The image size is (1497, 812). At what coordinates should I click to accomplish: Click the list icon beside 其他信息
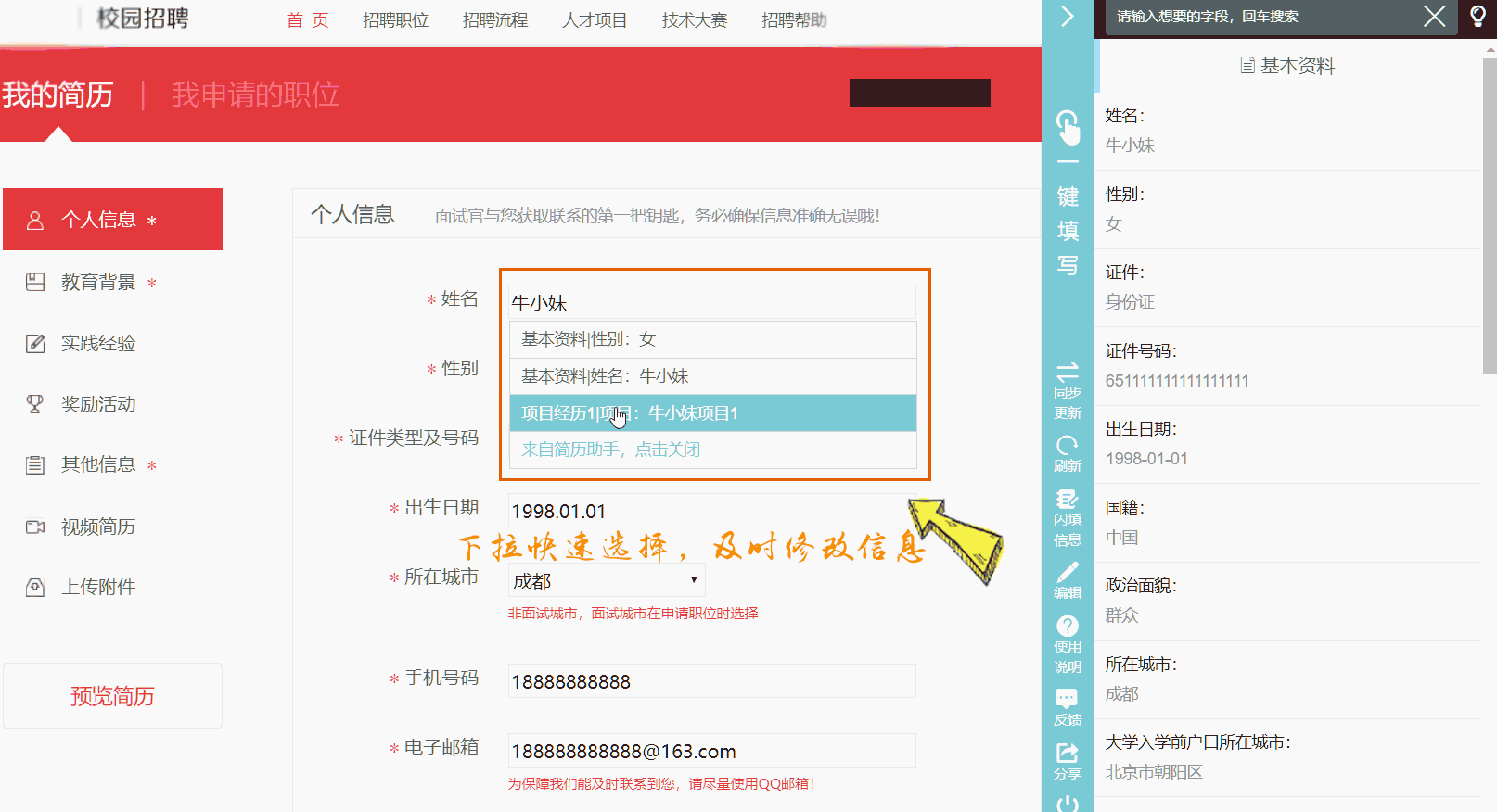[35, 465]
